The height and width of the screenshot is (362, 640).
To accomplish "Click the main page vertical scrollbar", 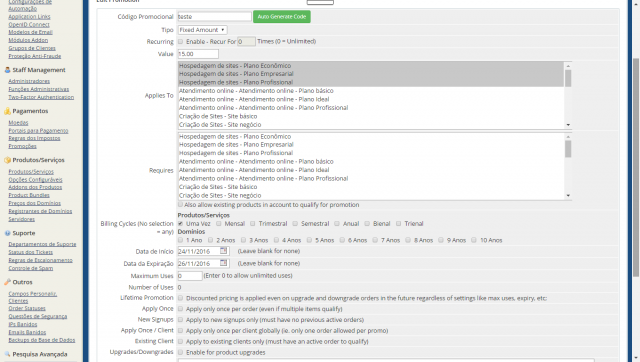I will point(636,167).
